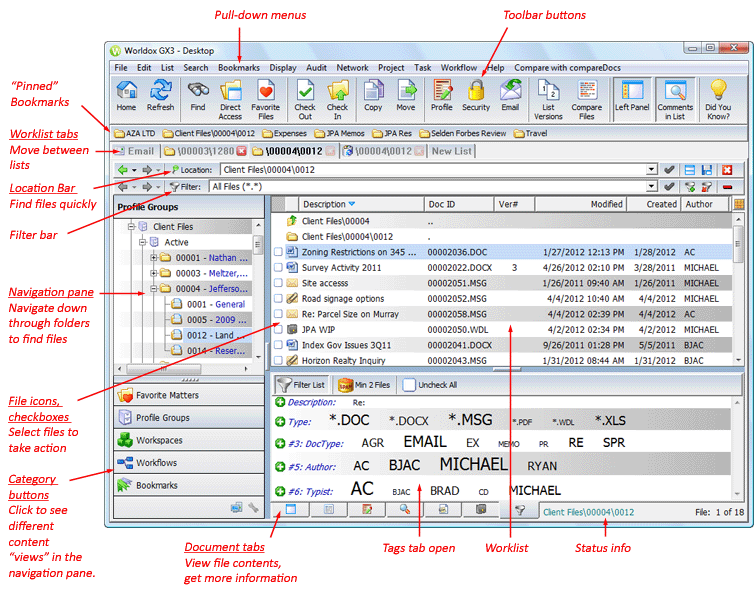Check the box for Re: Parcel Size on Murray
Image resolution: width=754 pixels, height=596 pixels.
coord(278,314)
